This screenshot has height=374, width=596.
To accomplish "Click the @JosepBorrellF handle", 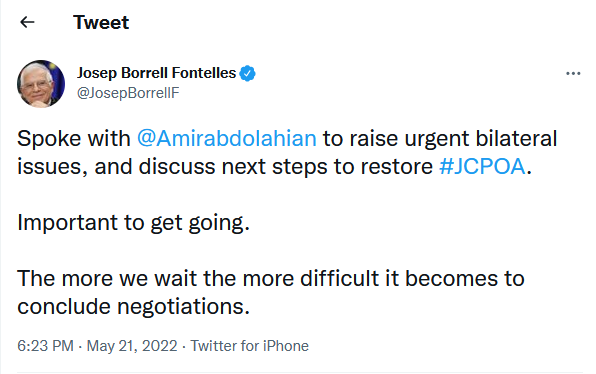I will click(128, 93).
